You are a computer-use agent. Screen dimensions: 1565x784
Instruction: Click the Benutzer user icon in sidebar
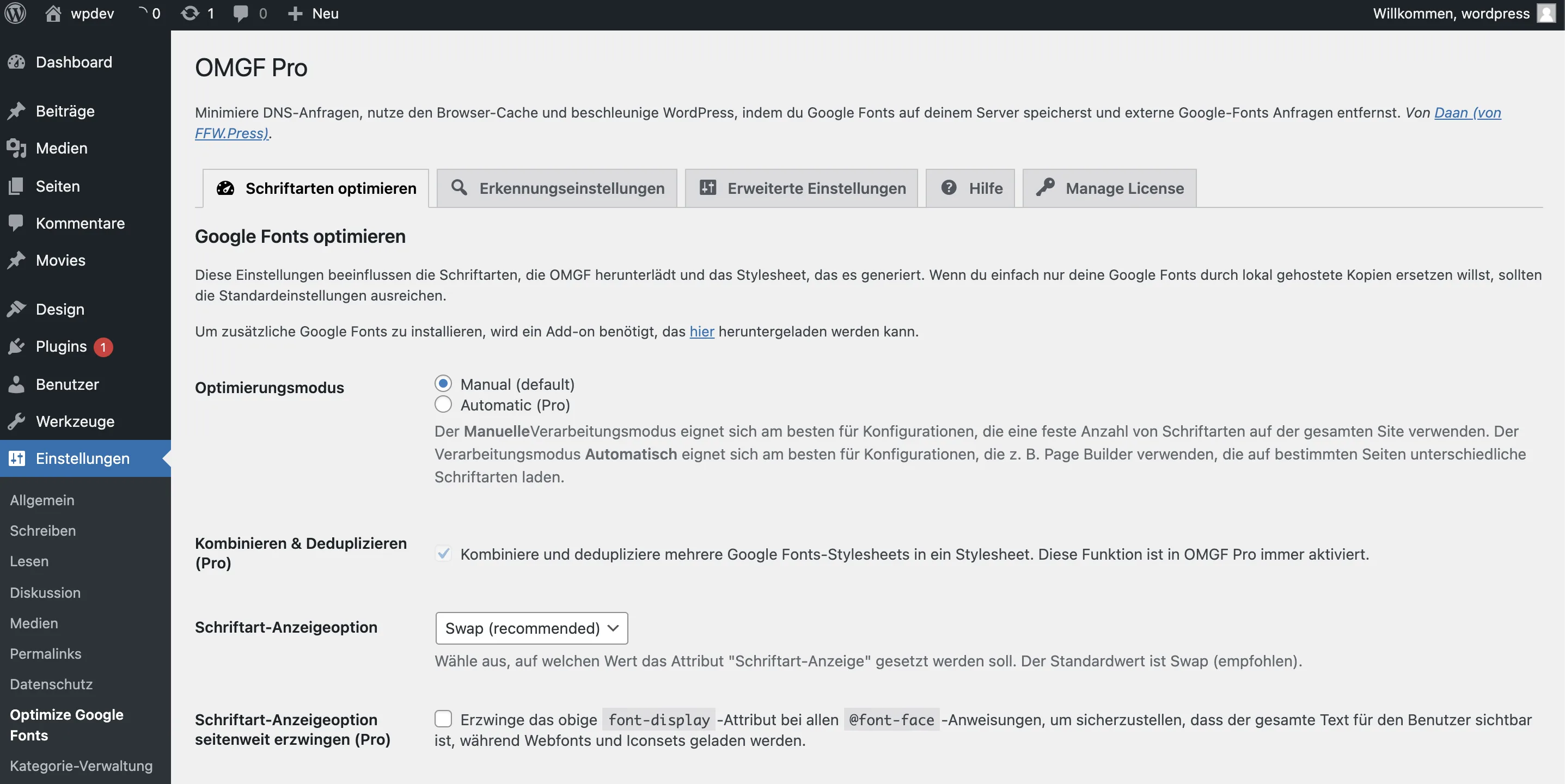(16, 384)
